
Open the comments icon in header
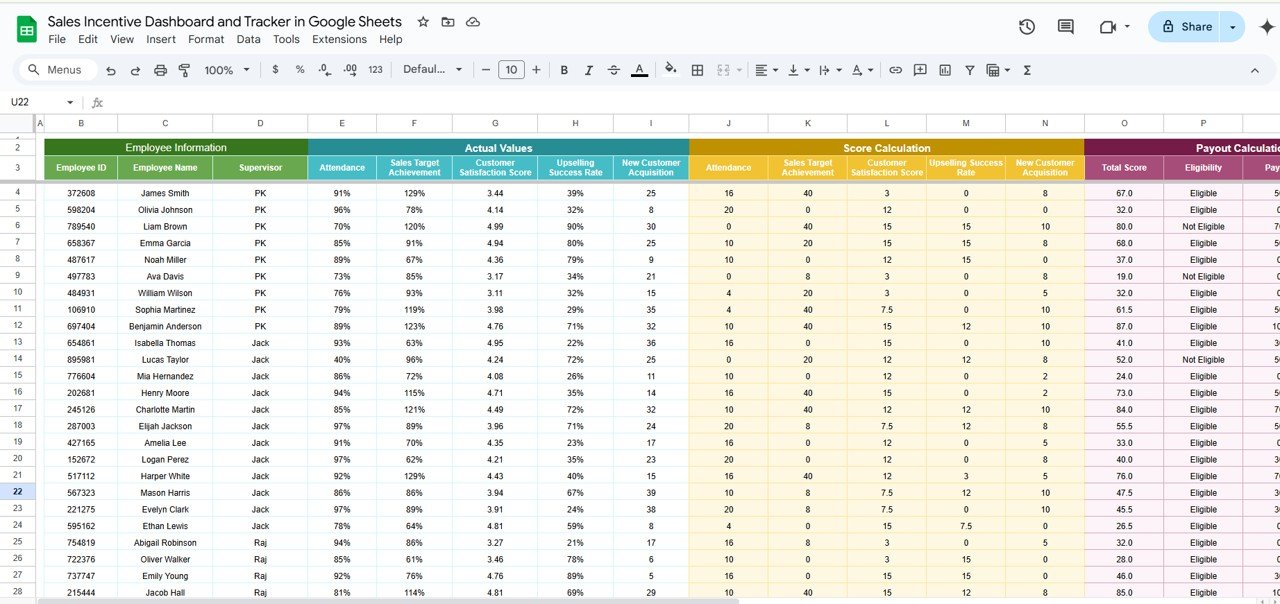point(1066,27)
